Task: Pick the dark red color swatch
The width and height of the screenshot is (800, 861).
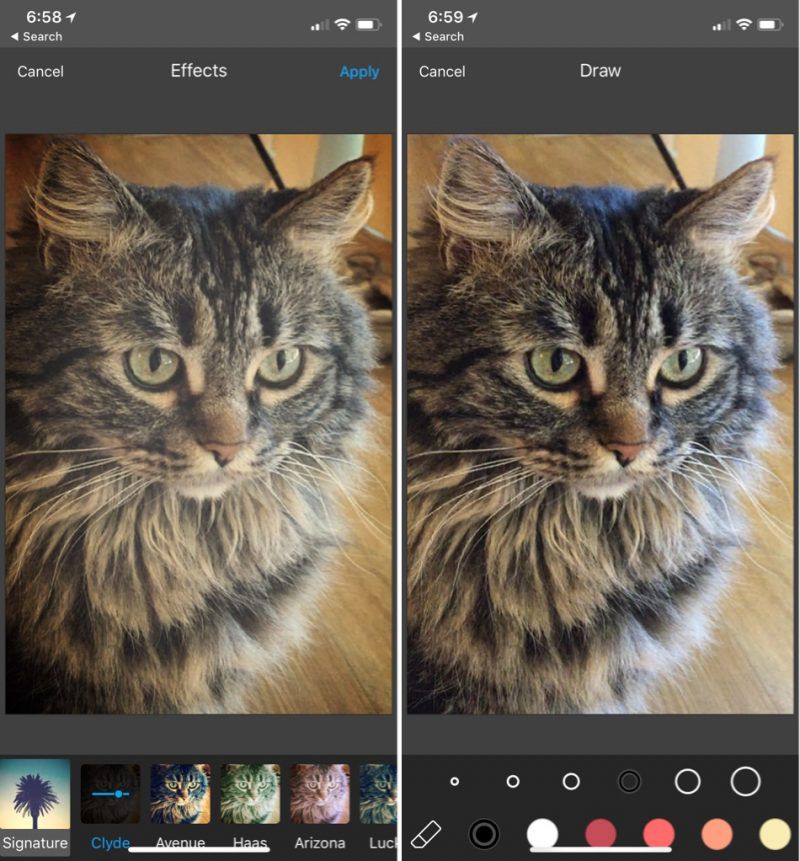Action: [x=600, y=833]
